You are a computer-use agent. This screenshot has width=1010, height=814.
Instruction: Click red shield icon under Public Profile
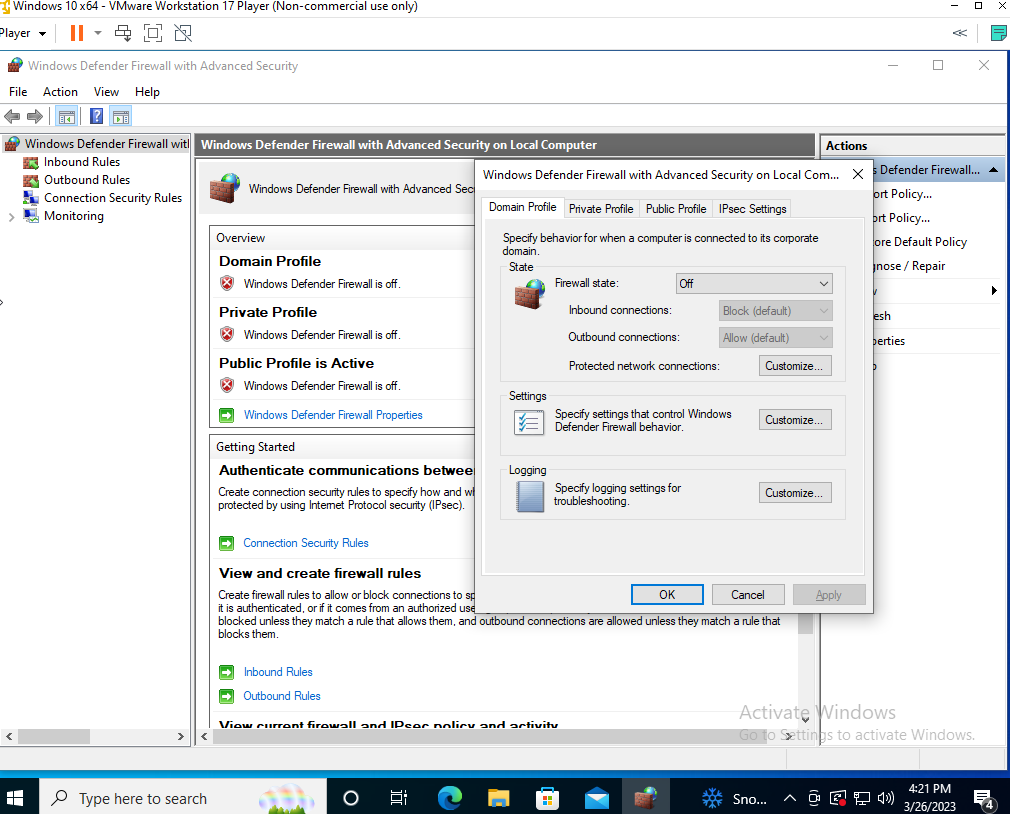click(x=227, y=385)
